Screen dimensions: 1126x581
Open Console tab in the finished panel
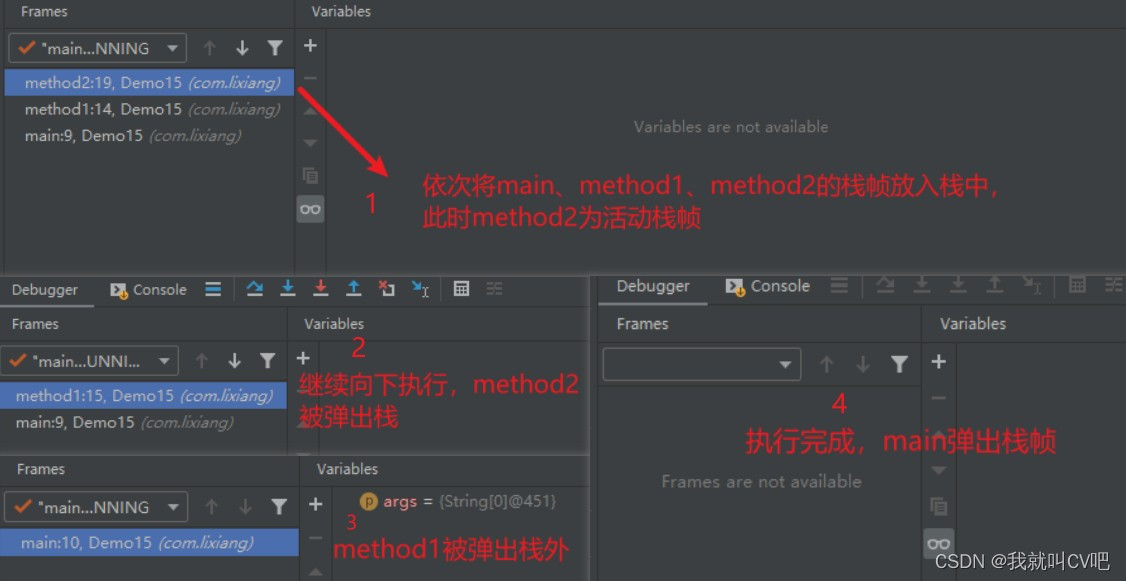[x=768, y=286]
